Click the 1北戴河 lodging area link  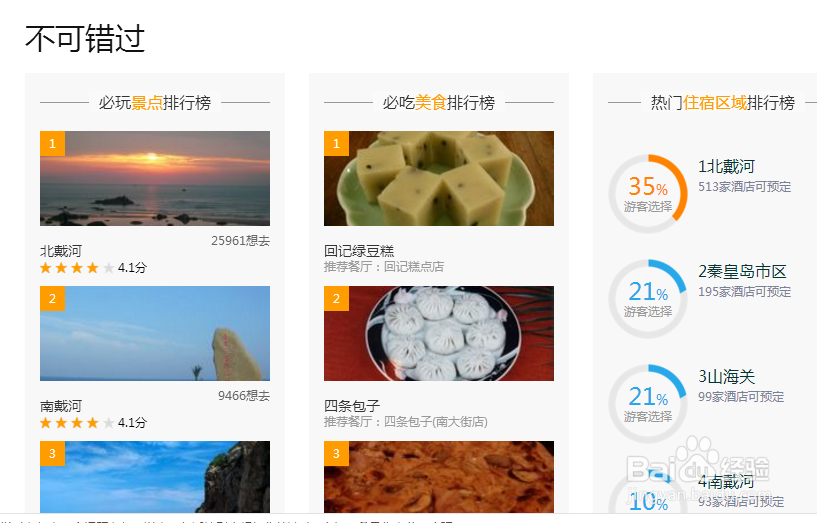click(726, 167)
